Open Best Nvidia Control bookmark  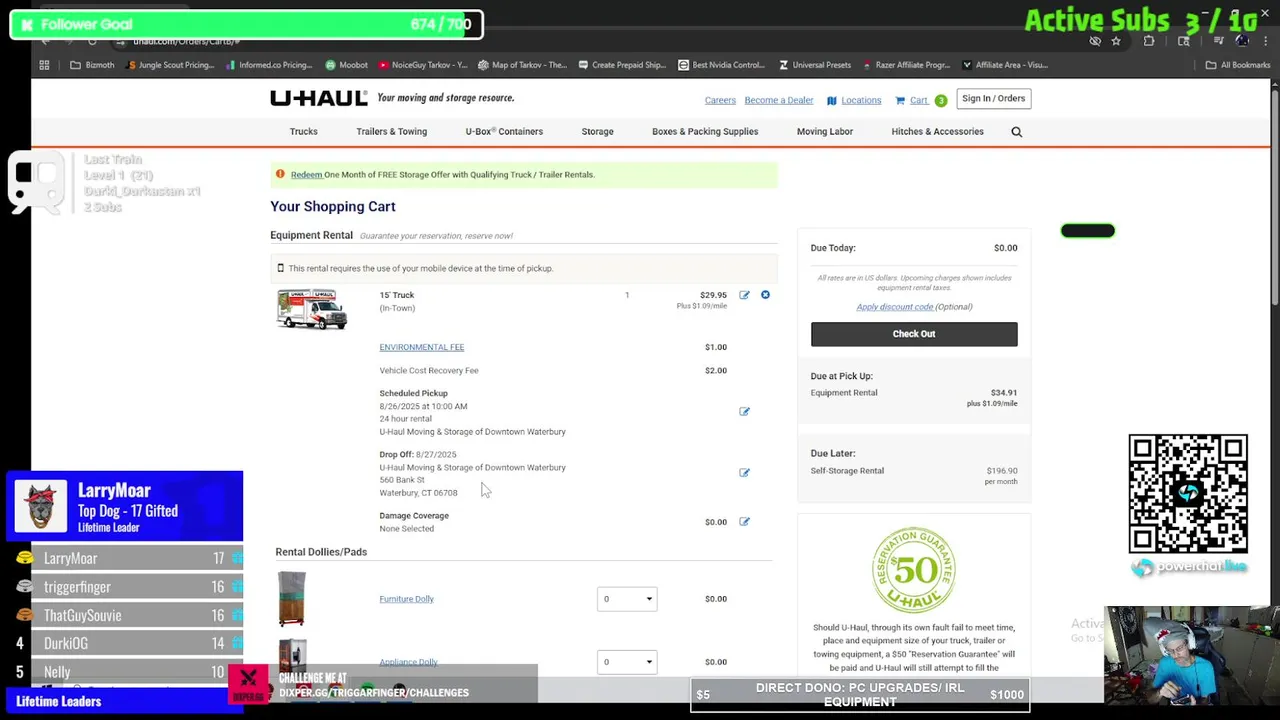pos(722,65)
